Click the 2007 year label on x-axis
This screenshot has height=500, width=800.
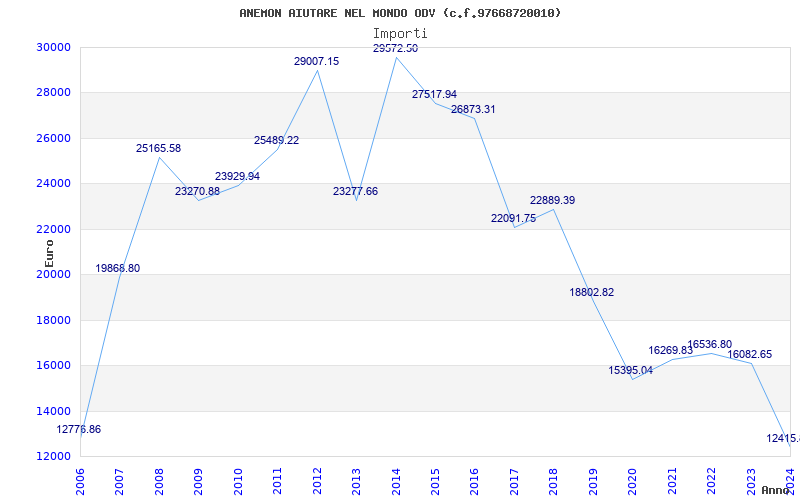coord(119,481)
